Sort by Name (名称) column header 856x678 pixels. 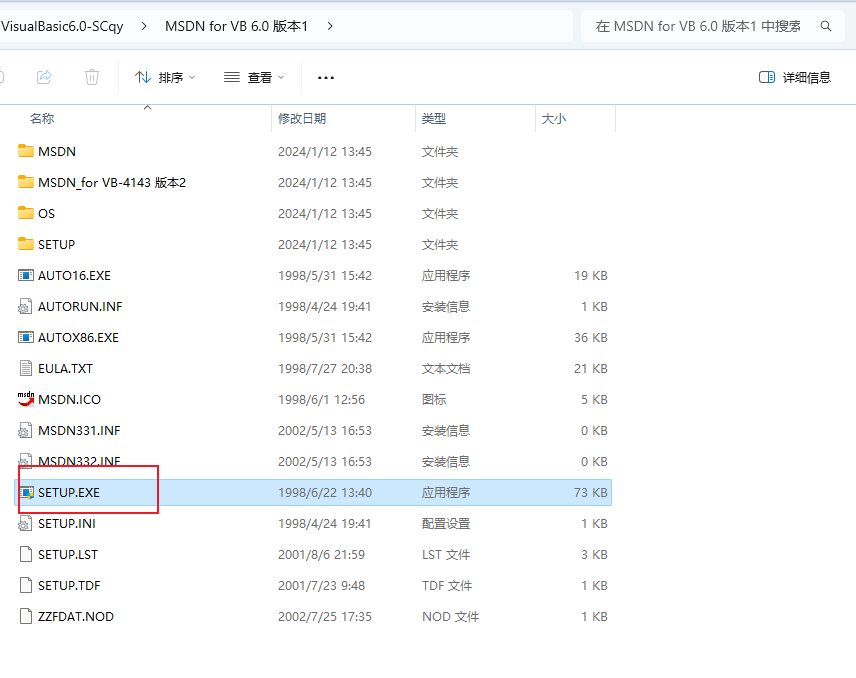pos(42,118)
